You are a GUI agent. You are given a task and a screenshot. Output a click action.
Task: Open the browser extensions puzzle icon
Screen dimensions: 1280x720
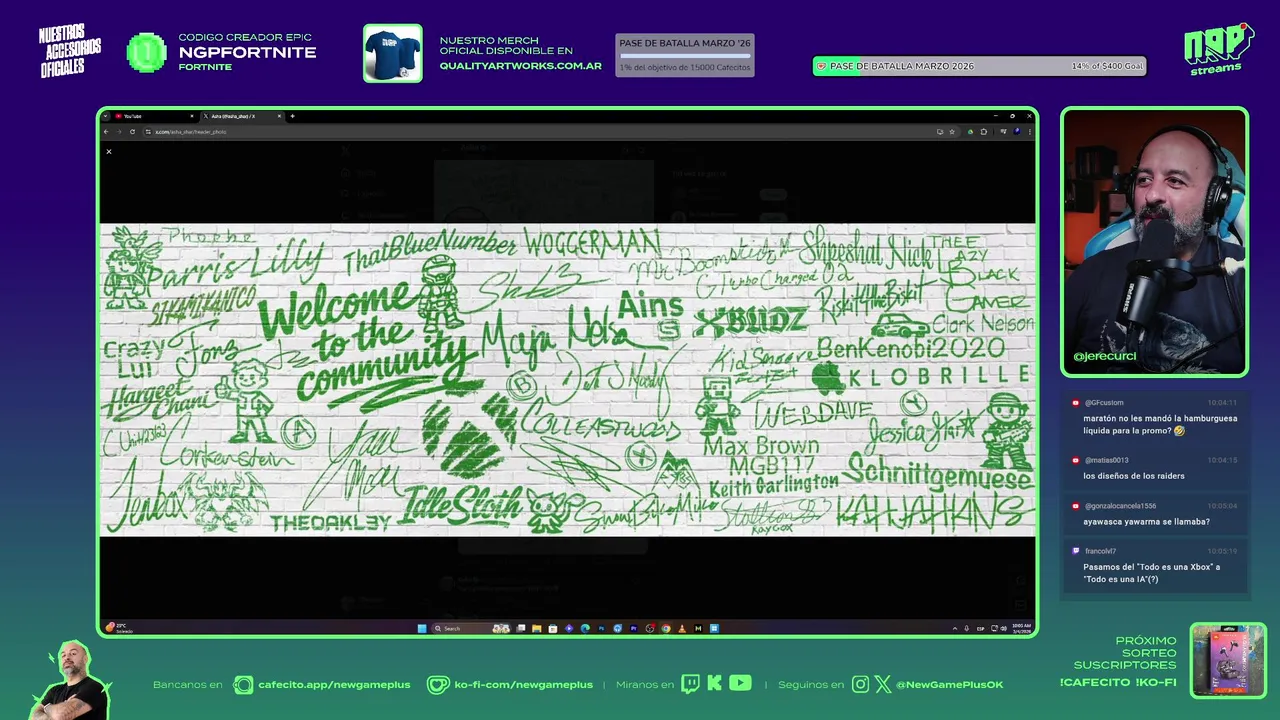[984, 132]
